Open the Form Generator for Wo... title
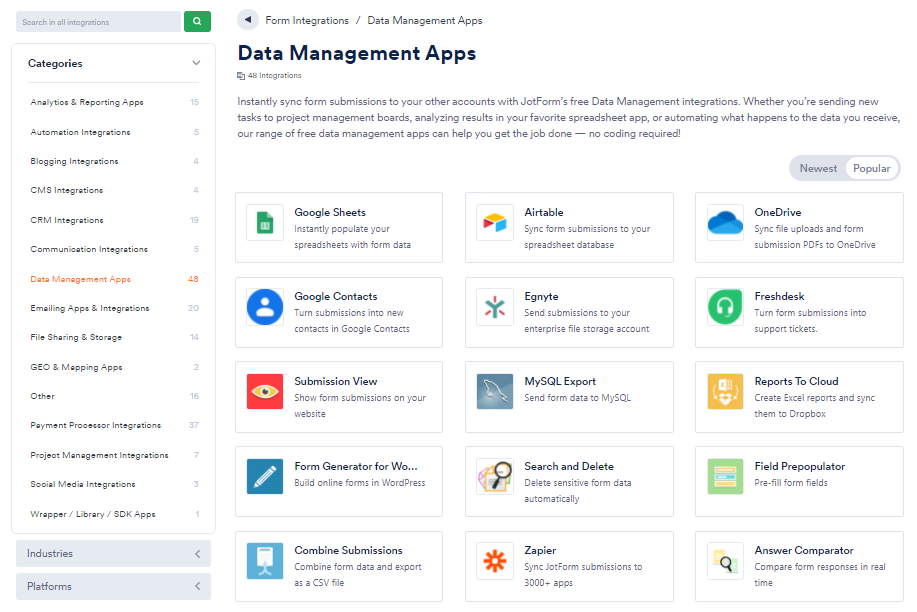This screenshot has height=612, width=917. point(356,466)
